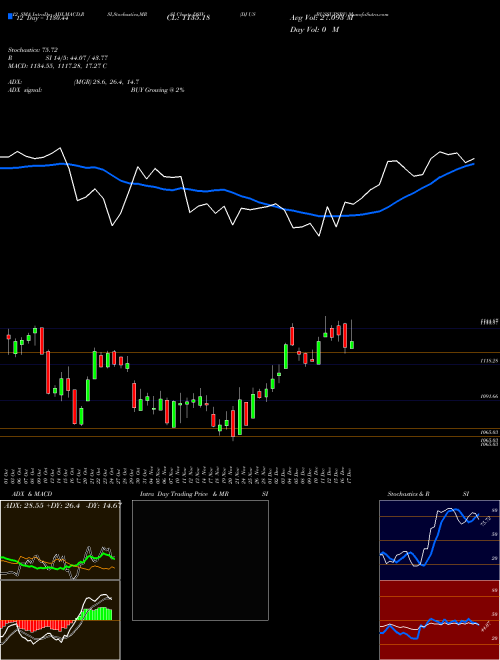This screenshot has width=500, height=660.
Task: Click the lowest candlestick near the 1065.83 line
Action: (233, 424)
